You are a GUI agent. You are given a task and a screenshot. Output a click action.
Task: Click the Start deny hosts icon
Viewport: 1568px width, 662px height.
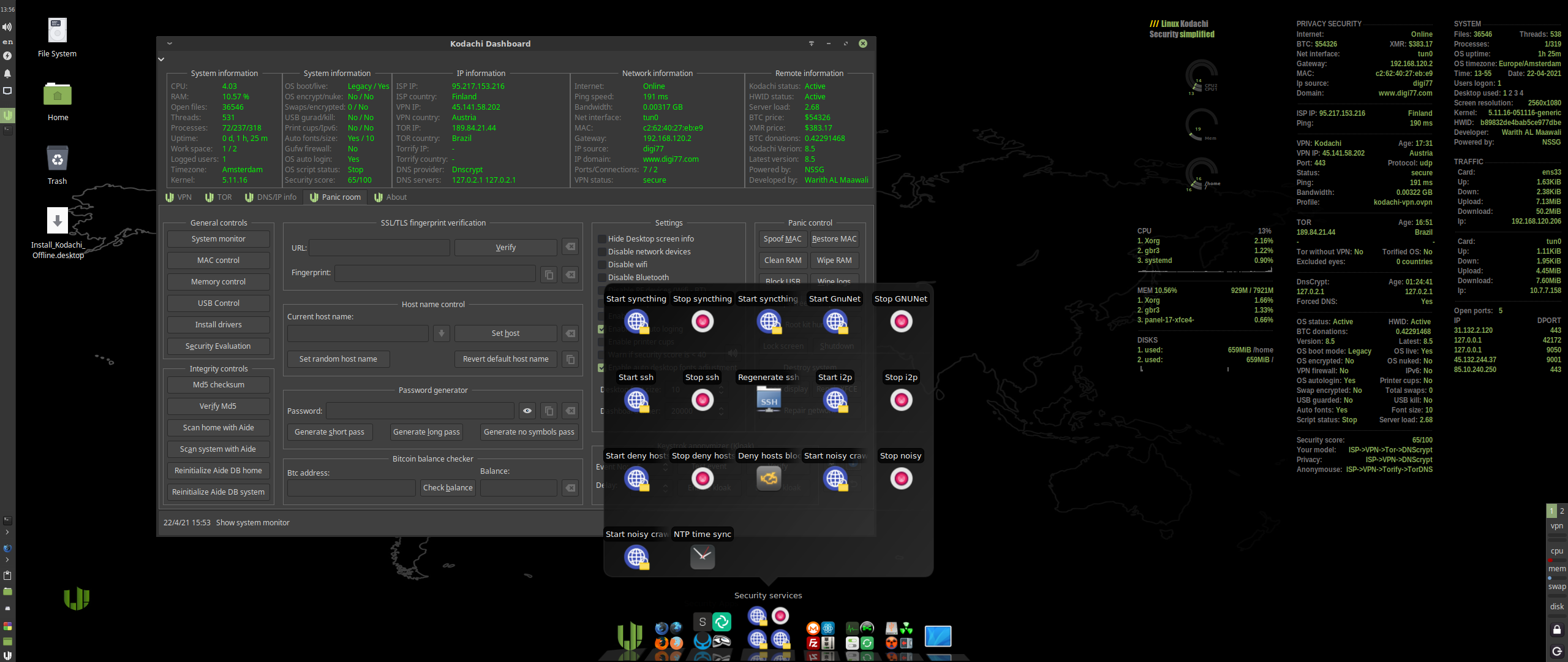636,478
